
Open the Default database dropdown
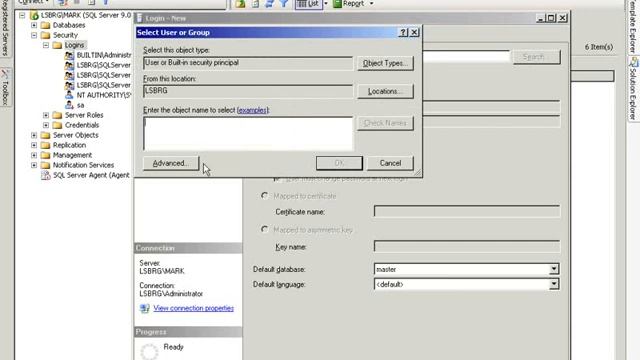[553, 269]
